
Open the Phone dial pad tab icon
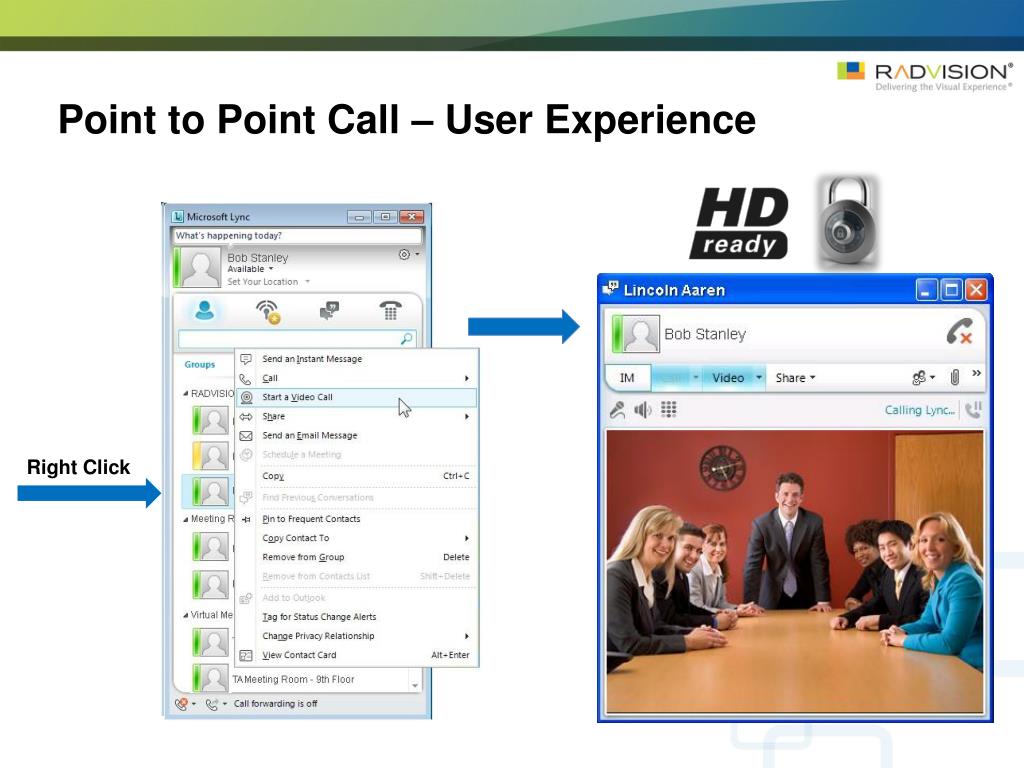(x=391, y=310)
